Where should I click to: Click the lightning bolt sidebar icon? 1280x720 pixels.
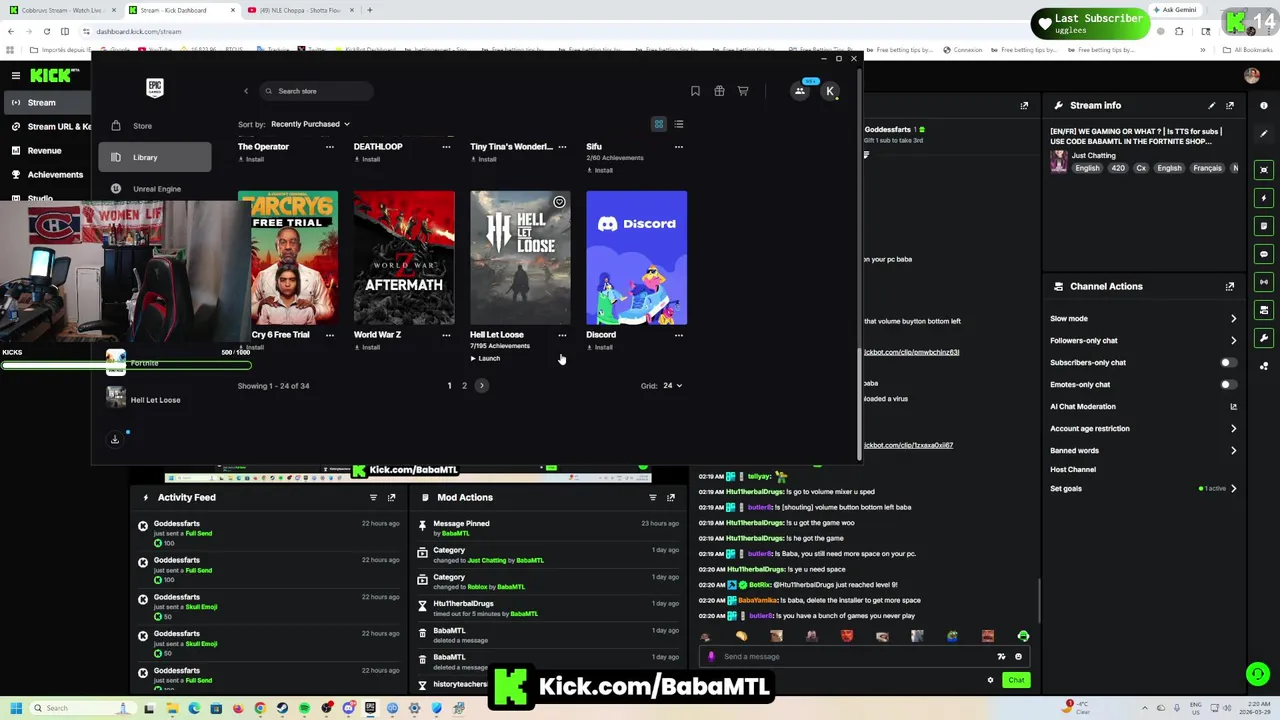1264,198
